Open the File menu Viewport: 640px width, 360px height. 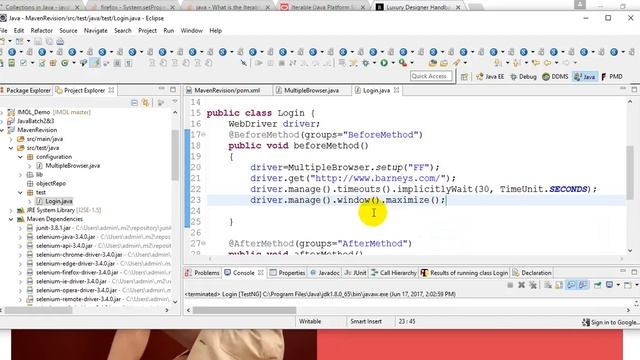coord(4,31)
